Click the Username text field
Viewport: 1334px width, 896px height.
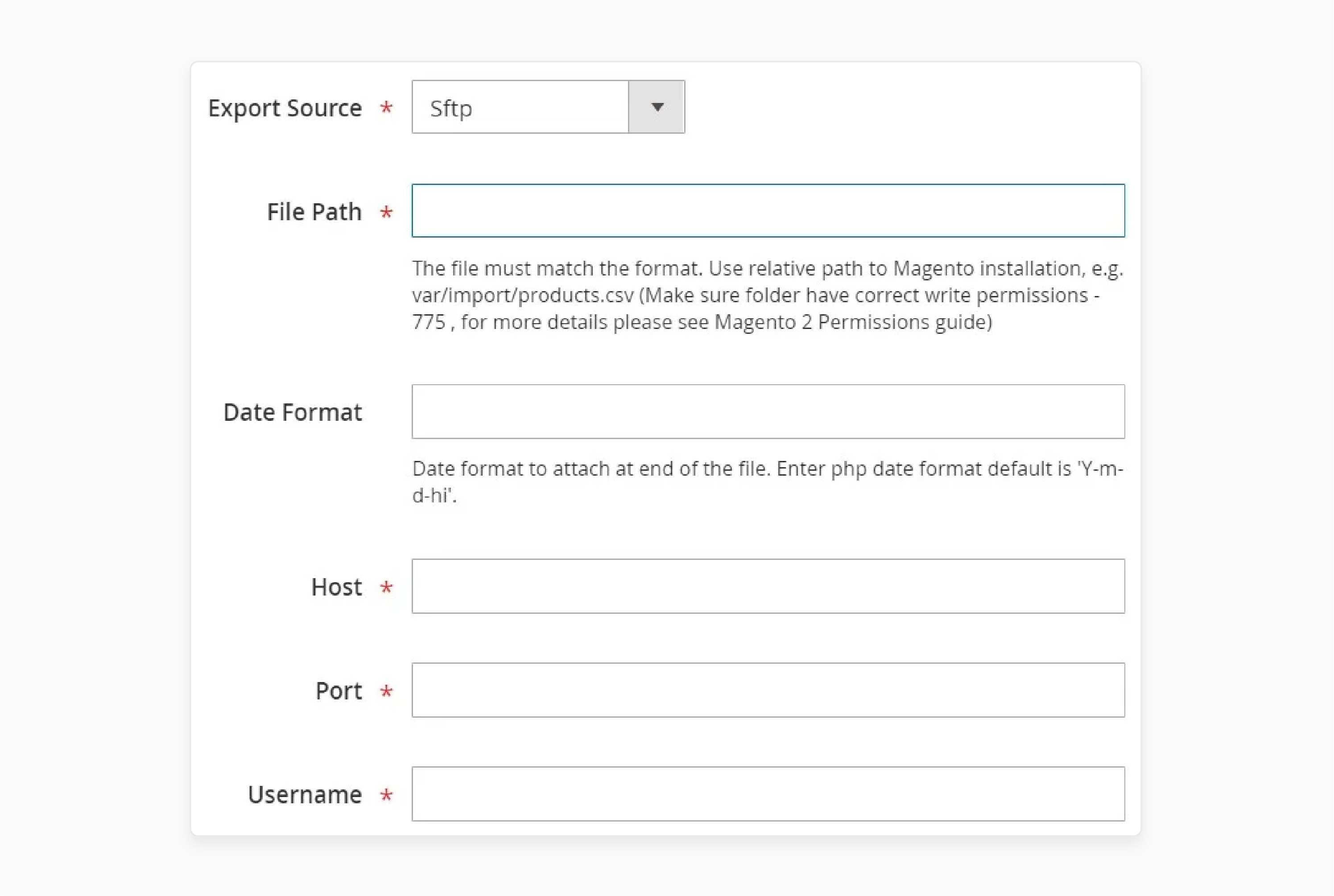(768, 794)
